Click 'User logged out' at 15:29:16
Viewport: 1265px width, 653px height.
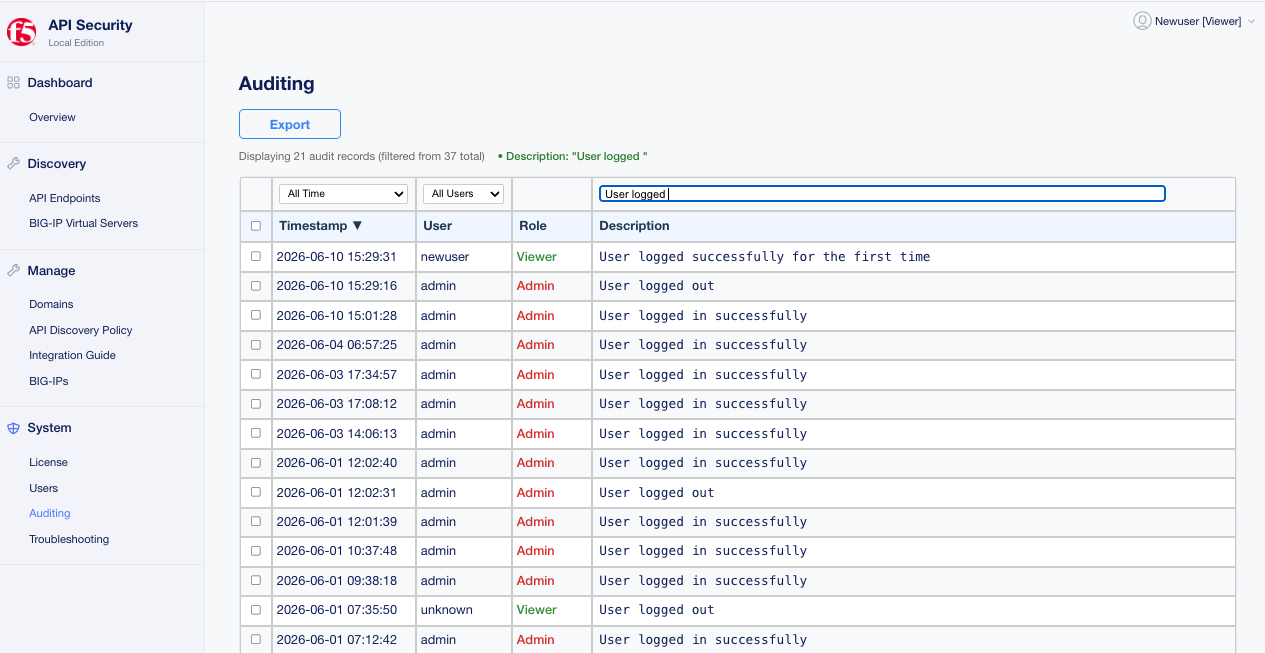657,286
